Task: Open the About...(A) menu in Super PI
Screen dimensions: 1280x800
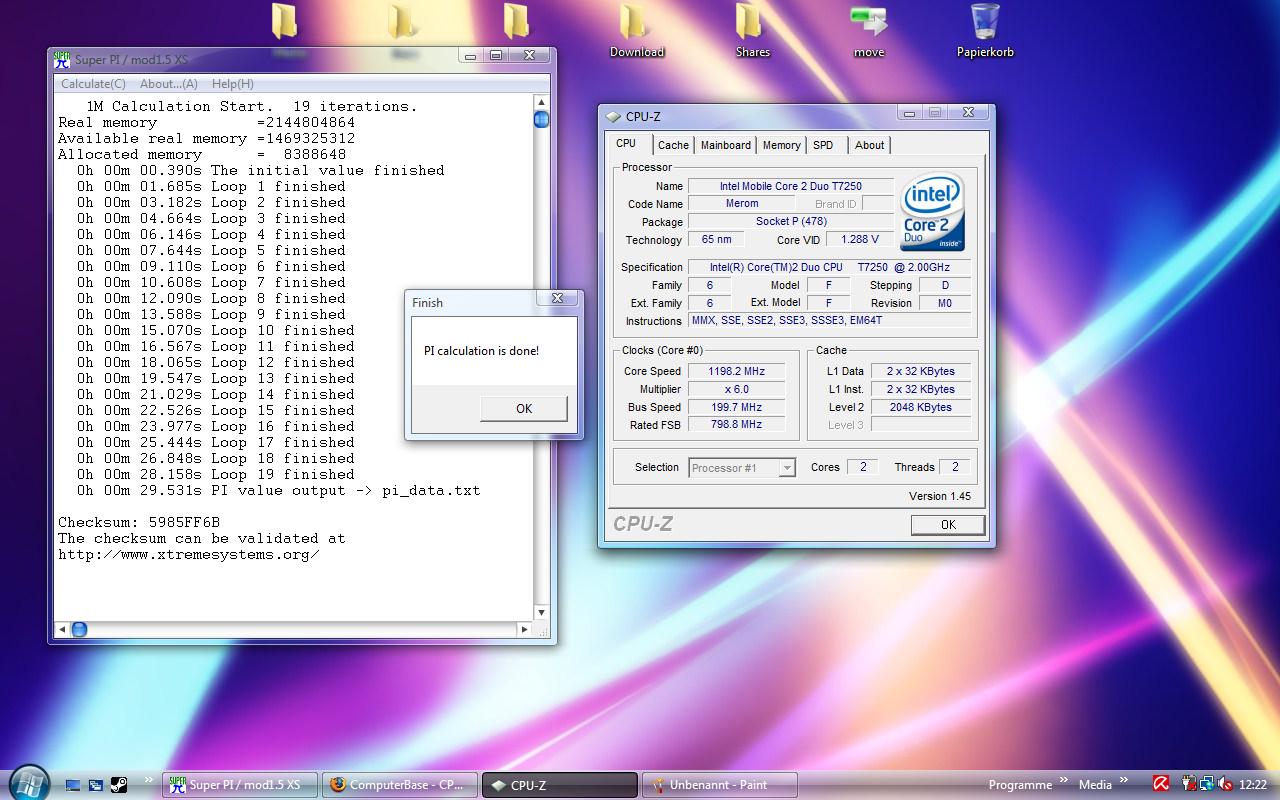Action: (169, 84)
